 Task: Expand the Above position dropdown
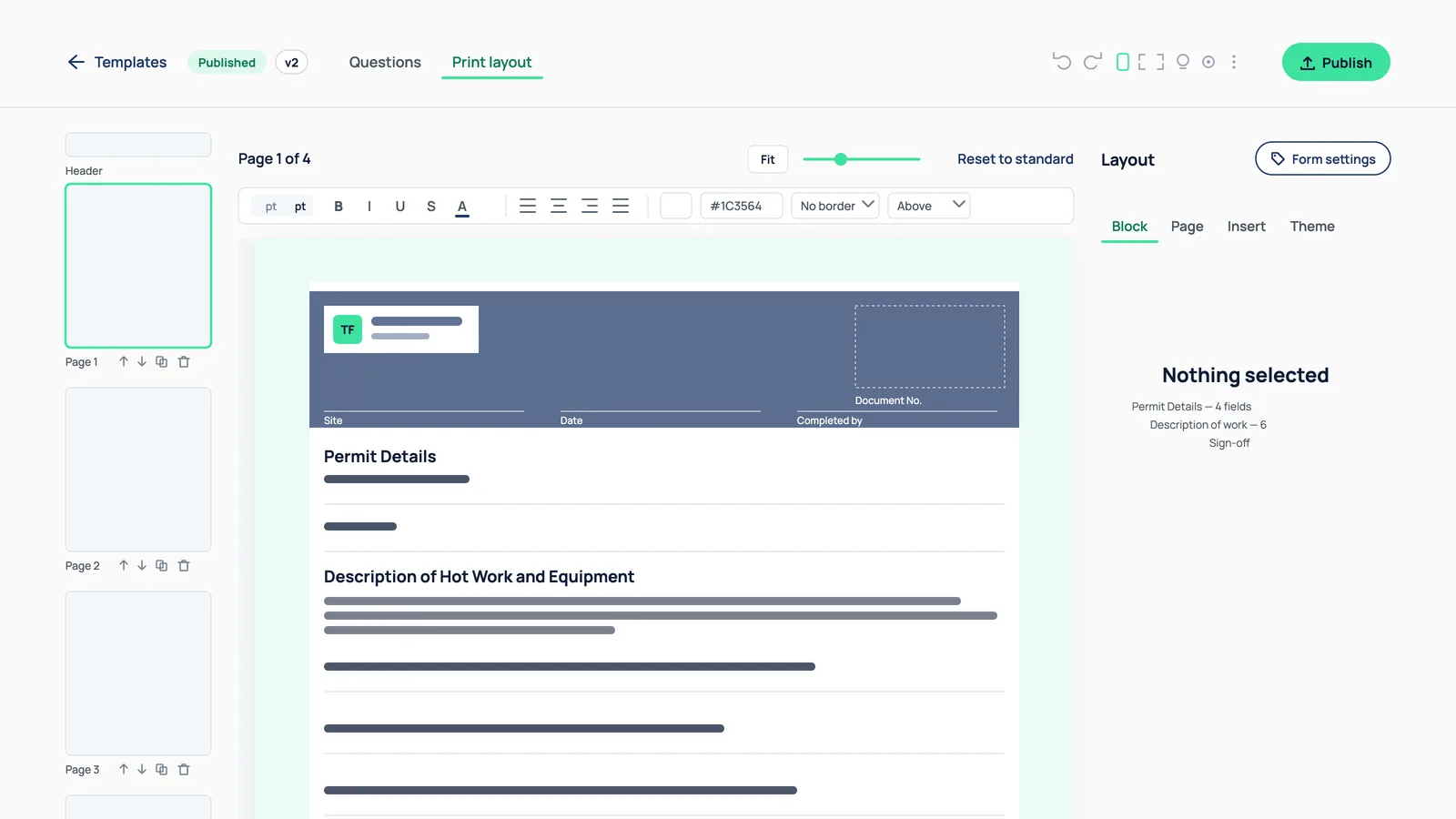[x=929, y=206]
